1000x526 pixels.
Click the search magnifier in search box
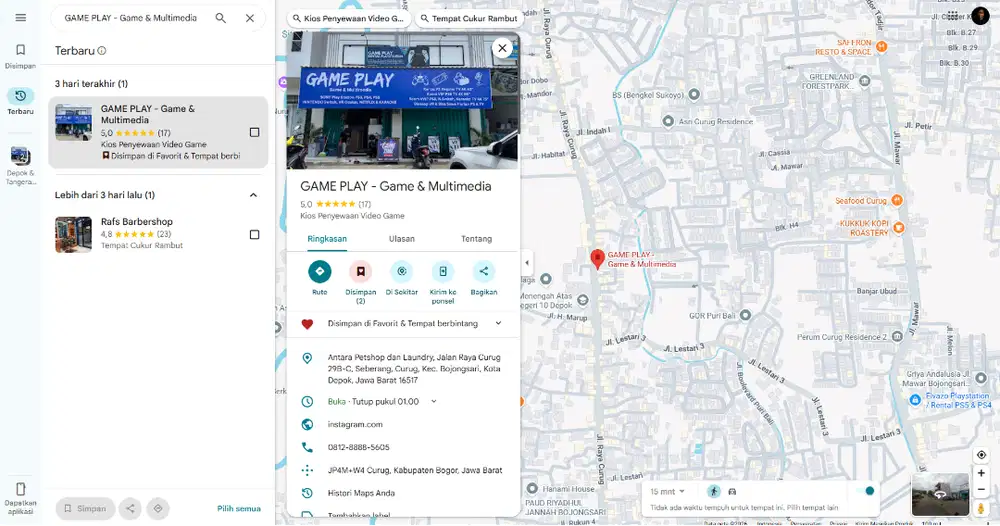221,18
